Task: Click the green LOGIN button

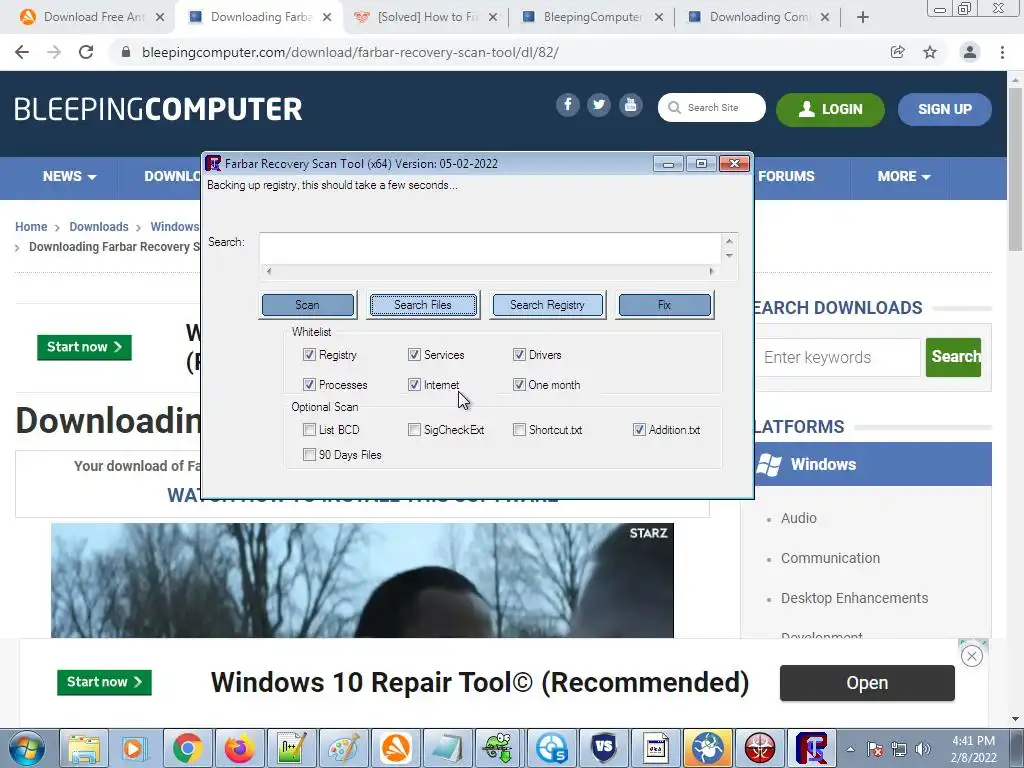Action: [x=830, y=109]
